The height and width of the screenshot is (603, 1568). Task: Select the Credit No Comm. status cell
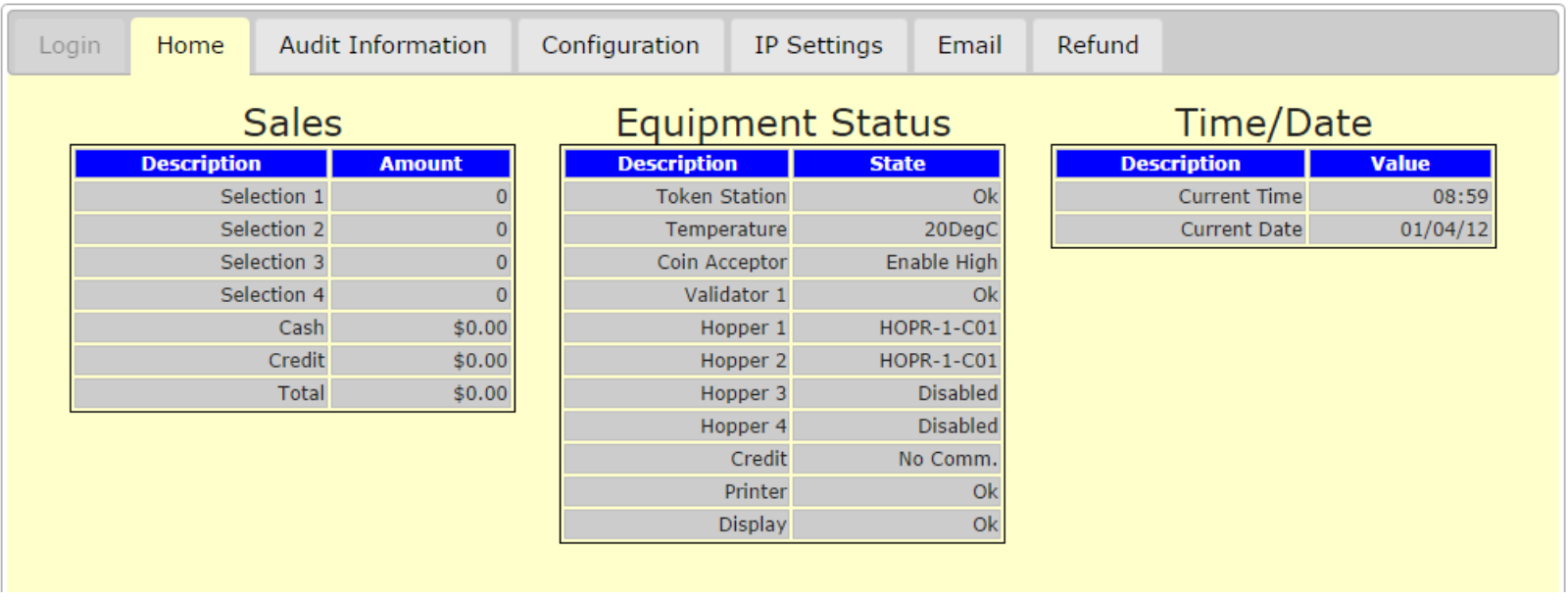tap(897, 460)
